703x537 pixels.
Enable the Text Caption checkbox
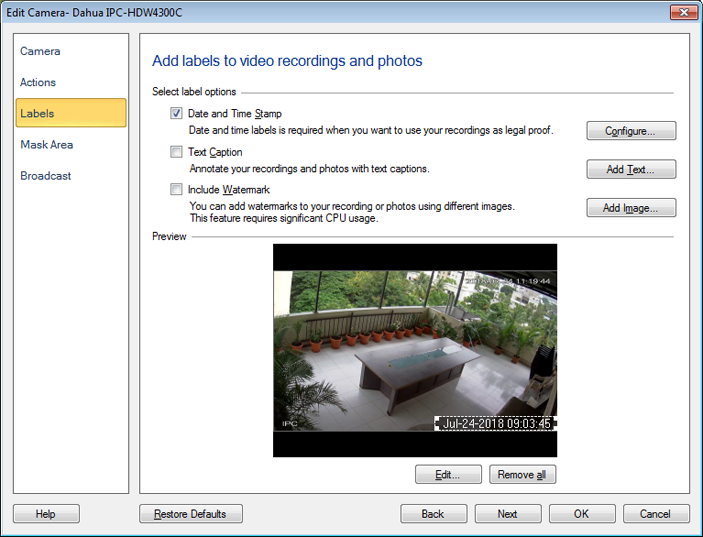(x=177, y=152)
